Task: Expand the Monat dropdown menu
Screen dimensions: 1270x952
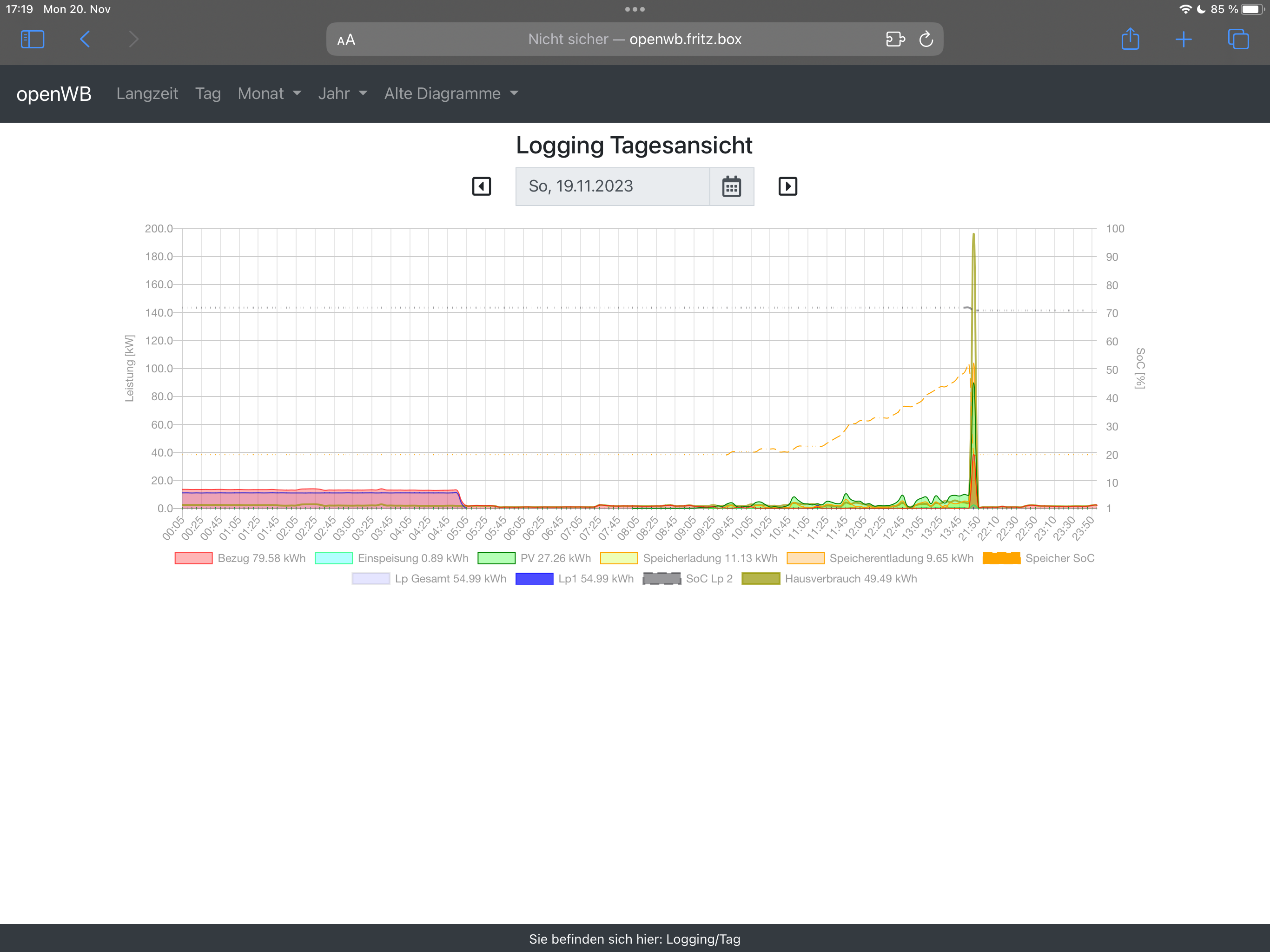Action: pos(269,93)
